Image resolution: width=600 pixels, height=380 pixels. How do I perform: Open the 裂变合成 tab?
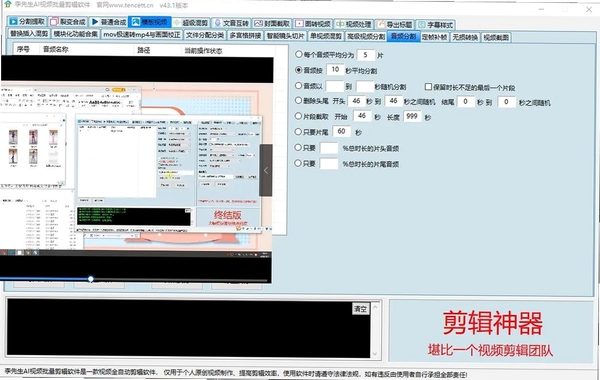(x=68, y=21)
